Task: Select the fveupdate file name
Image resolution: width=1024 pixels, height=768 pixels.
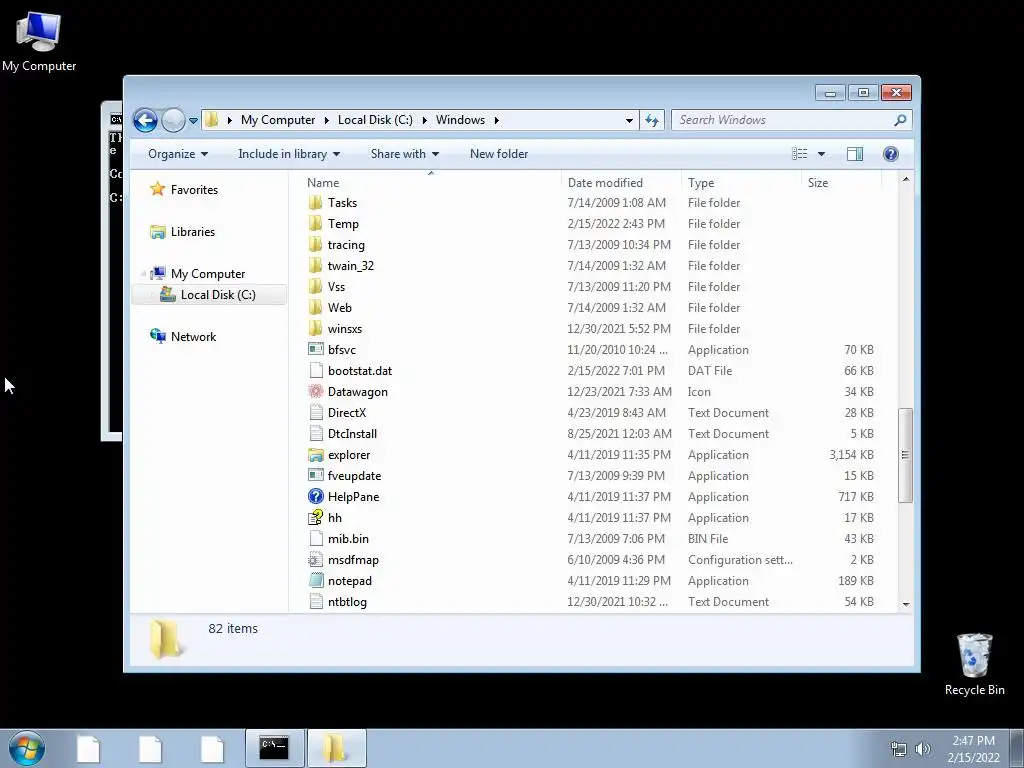Action: [354, 475]
